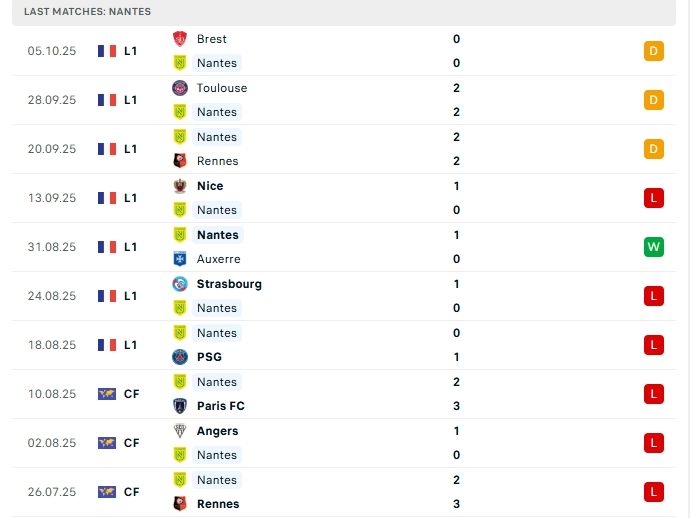Viewport: 690px width, 518px height.
Task: Click the PSG club crest icon
Action: coord(180,357)
